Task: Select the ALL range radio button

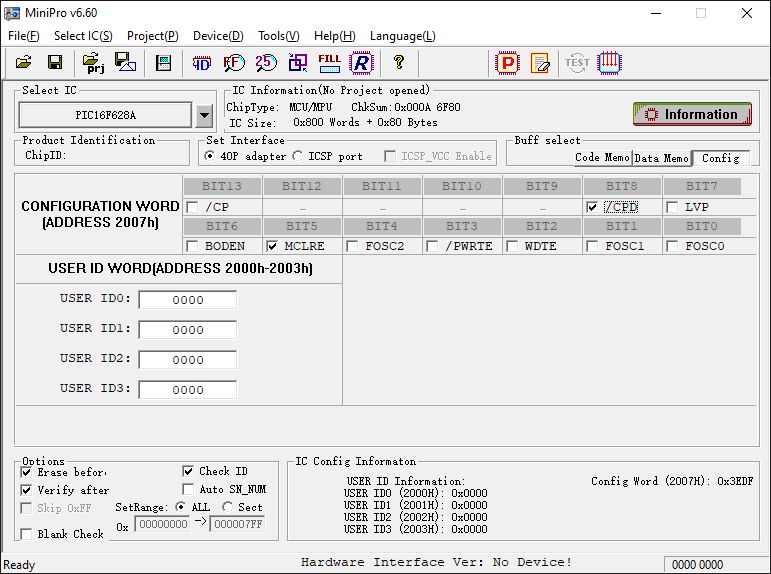Action: (180, 507)
